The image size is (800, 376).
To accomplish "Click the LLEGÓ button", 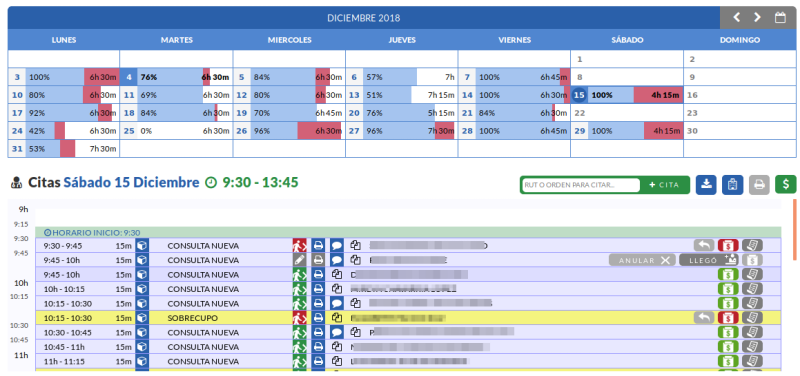I will click(x=709, y=260).
